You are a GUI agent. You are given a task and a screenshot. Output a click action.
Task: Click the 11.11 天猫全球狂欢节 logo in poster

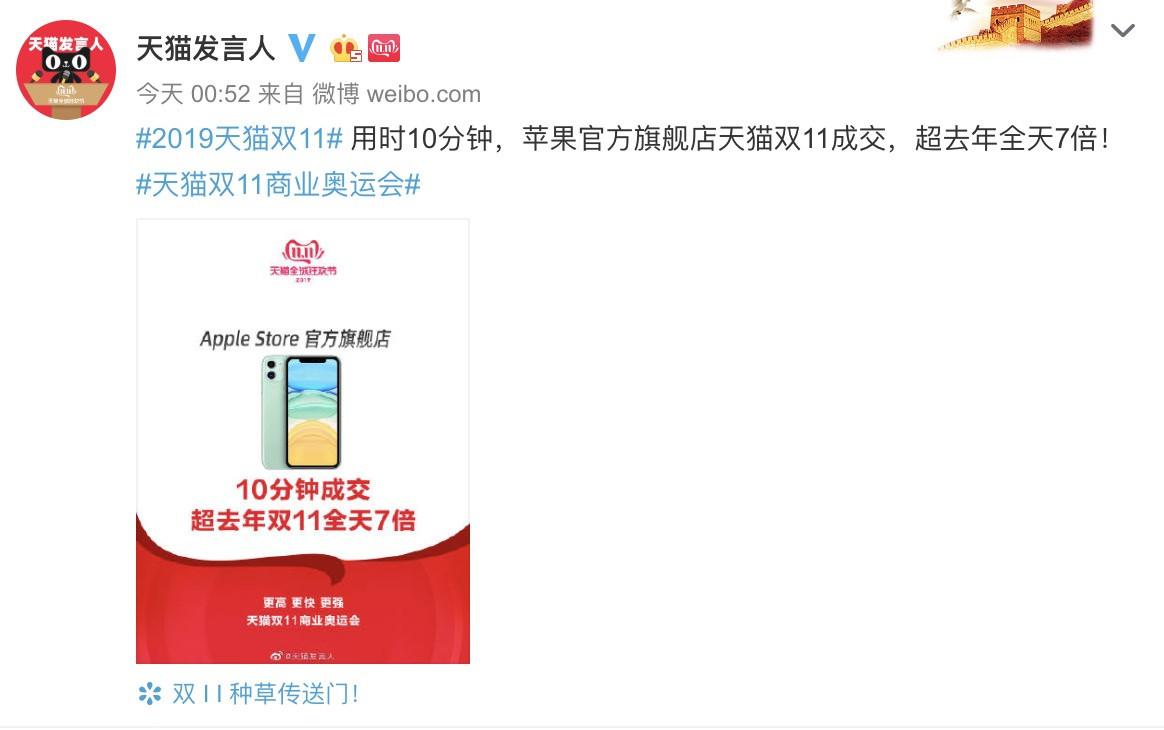click(303, 261)
